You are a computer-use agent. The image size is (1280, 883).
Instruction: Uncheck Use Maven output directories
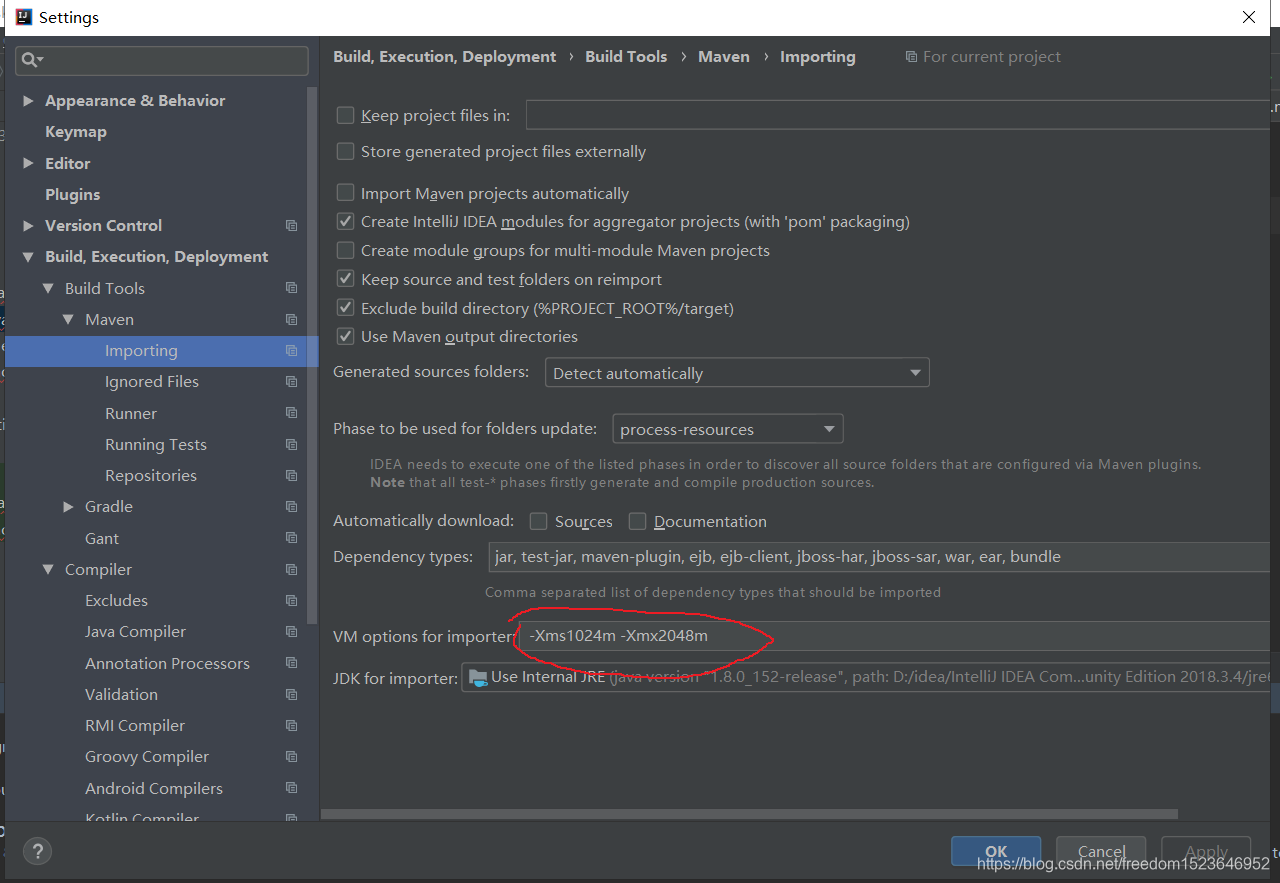346,337
